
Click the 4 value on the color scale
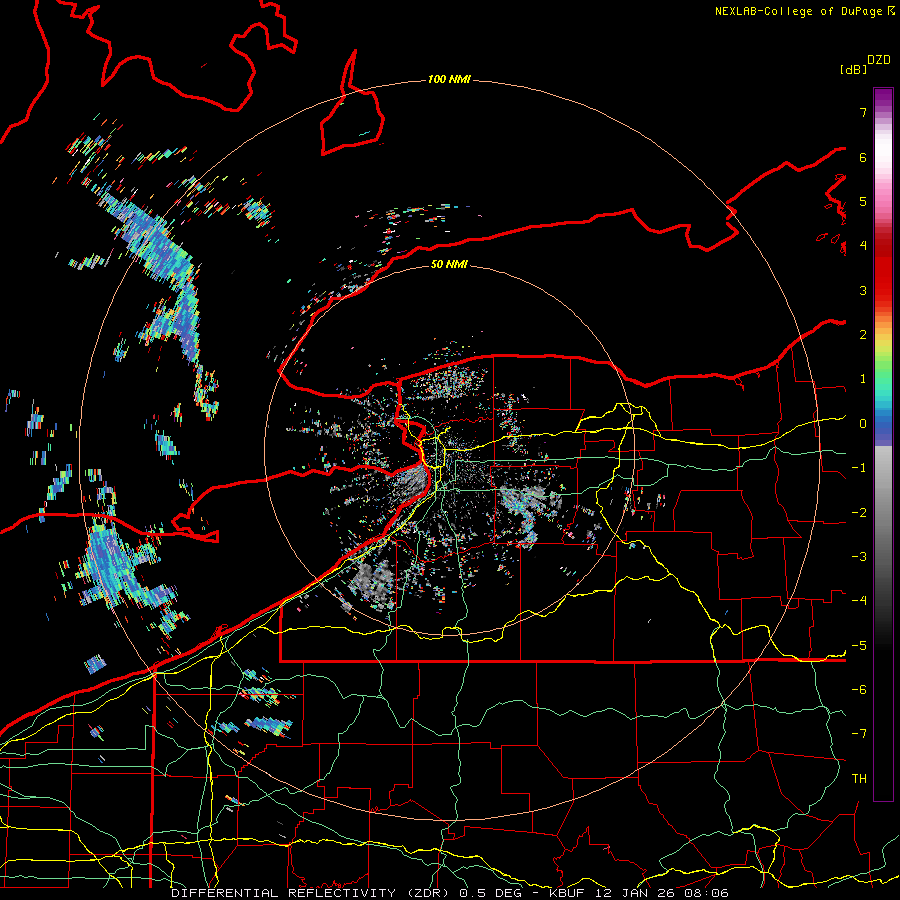click(863, 246)
